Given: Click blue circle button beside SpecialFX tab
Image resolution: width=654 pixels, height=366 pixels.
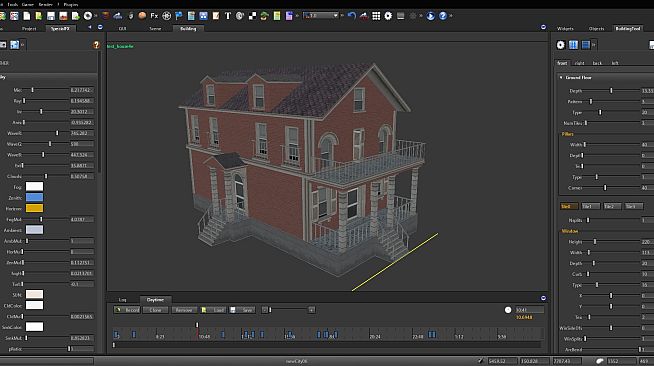Looking at the screenshot, I should (100, 27).
